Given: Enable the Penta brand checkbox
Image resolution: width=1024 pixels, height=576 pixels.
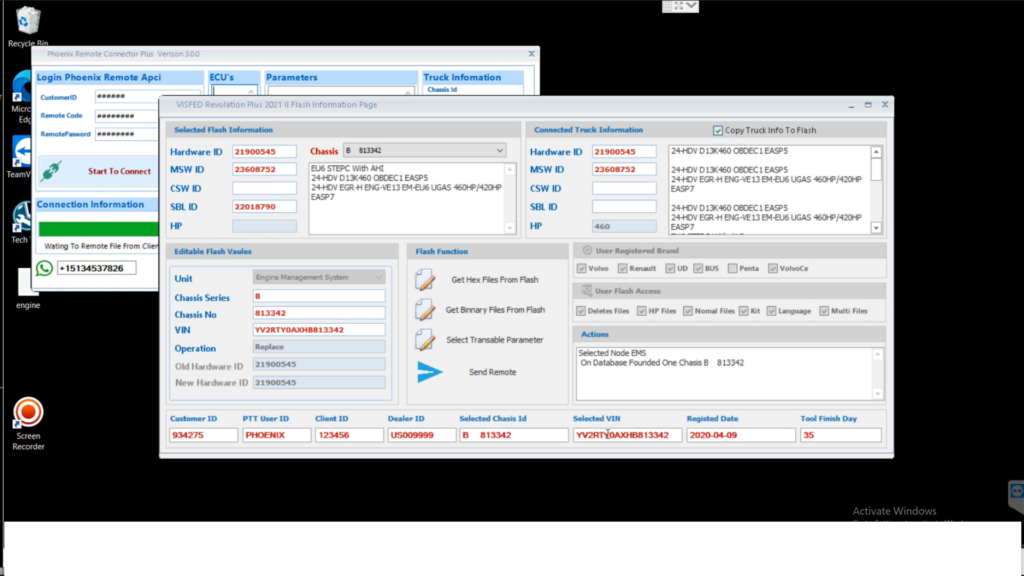Looking at the screenshot, I should click(x=732, y=268).
